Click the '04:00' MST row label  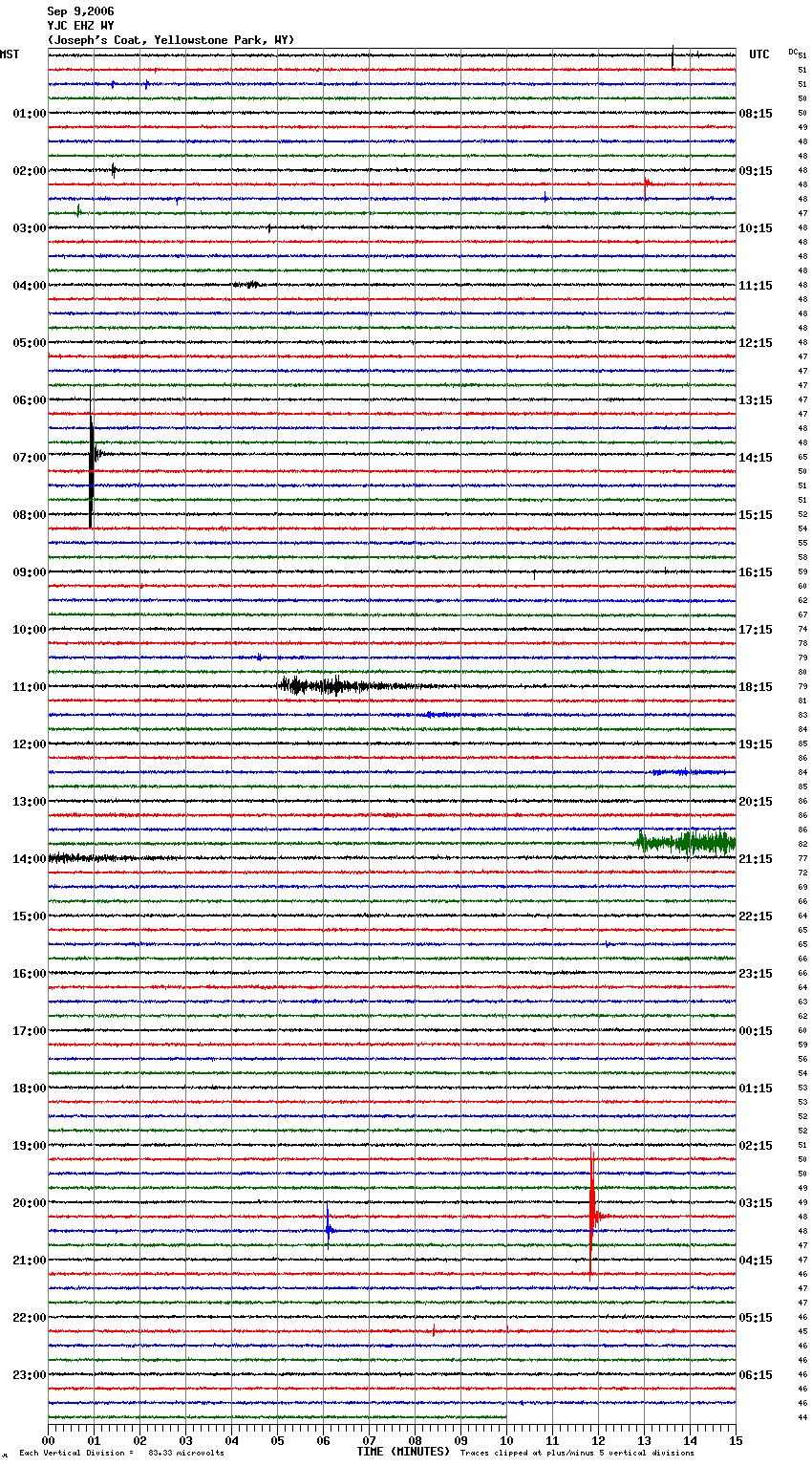tap(30, 286)
